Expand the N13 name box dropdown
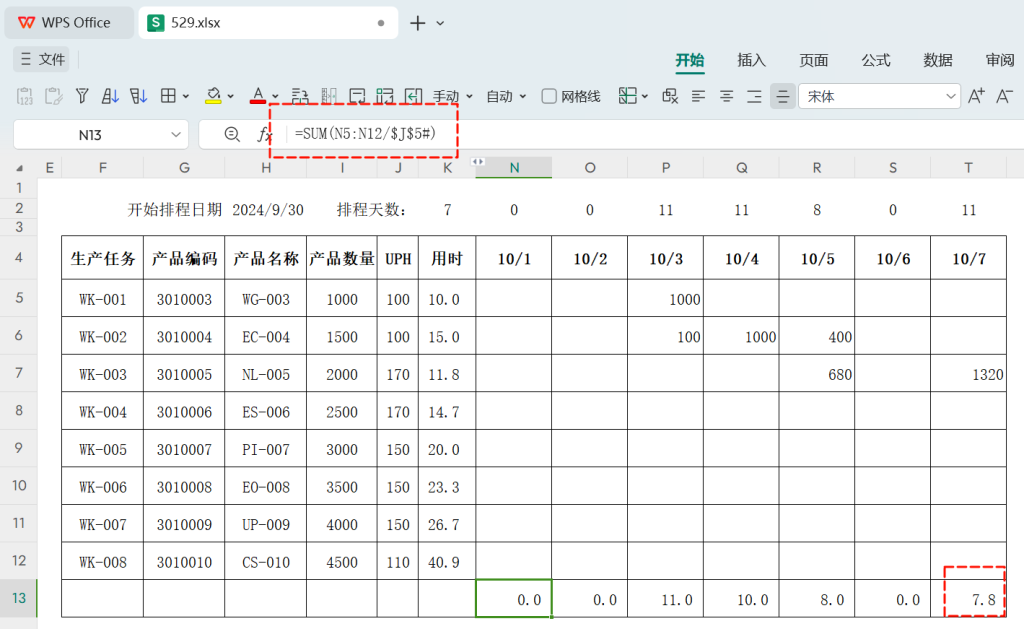The height and width of the screenshot is (629, 1024). click(x=176, y=135)
